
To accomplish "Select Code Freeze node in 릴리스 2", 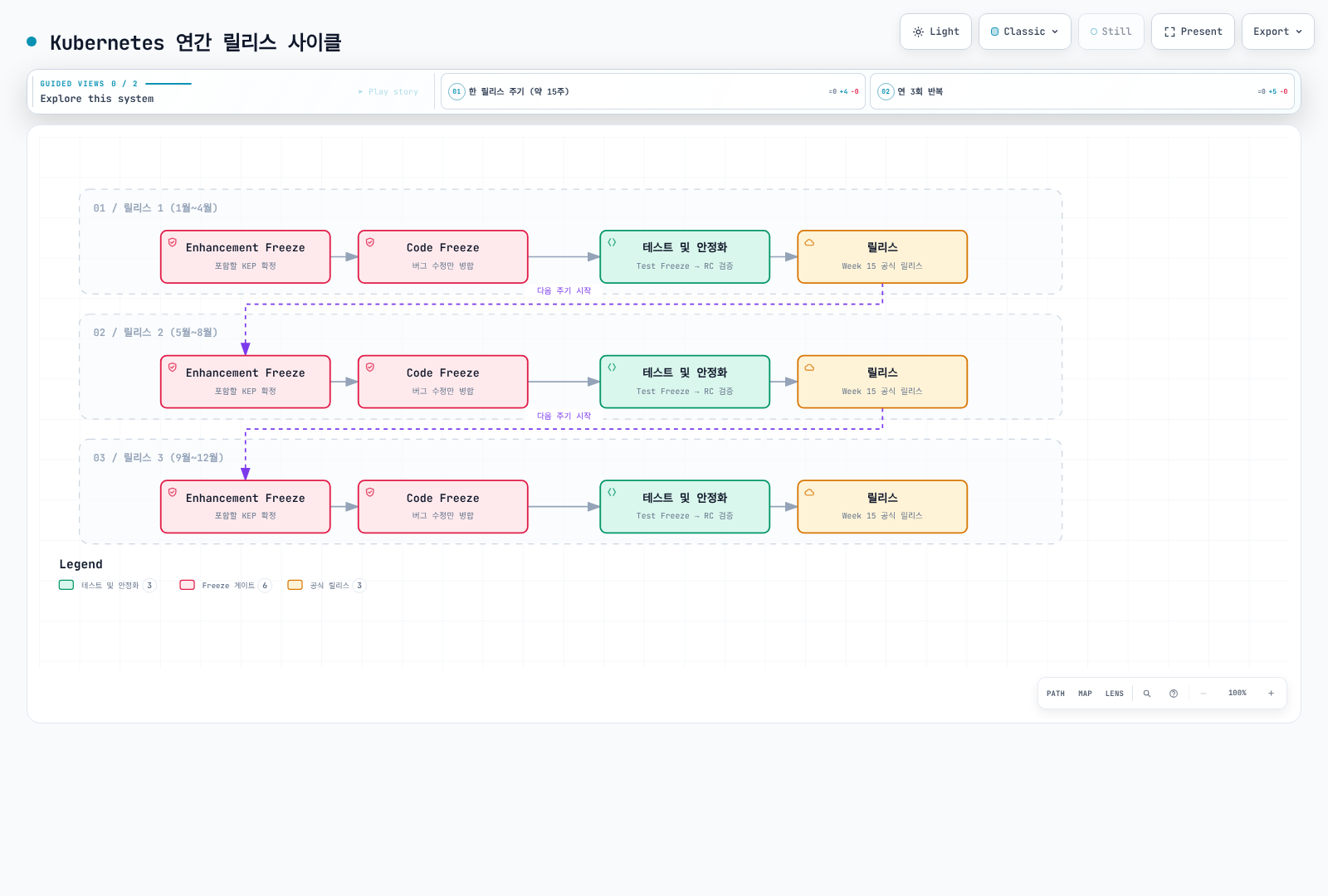I will (x=443, y=382).
